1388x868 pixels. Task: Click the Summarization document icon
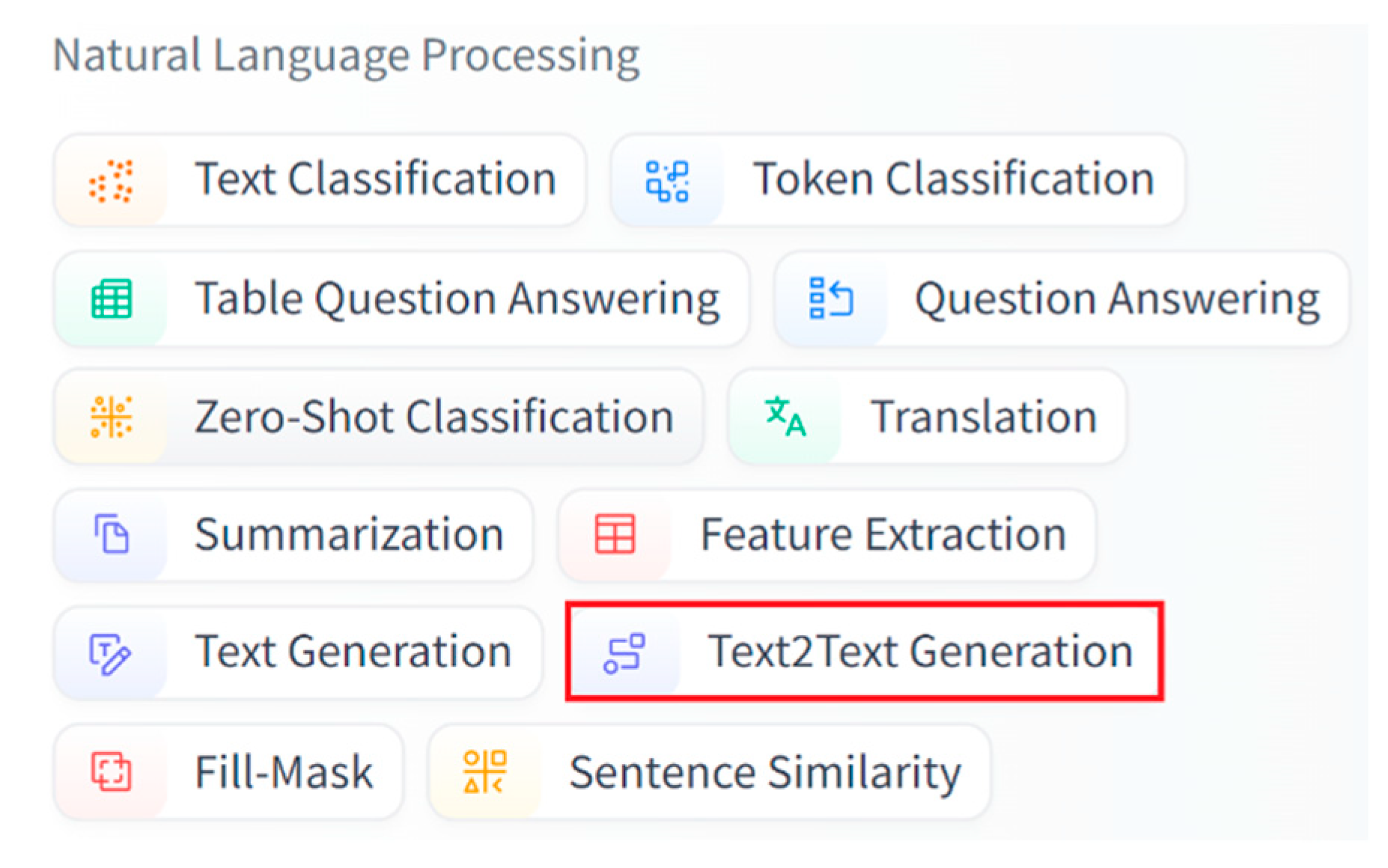click(x=111, y=534)
